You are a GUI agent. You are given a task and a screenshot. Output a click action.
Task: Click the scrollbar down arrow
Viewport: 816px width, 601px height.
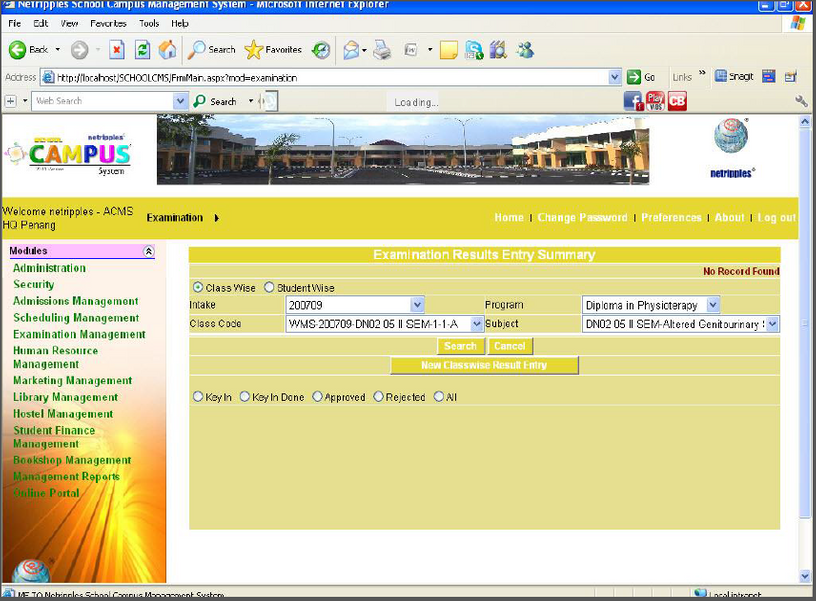(805, 576)
